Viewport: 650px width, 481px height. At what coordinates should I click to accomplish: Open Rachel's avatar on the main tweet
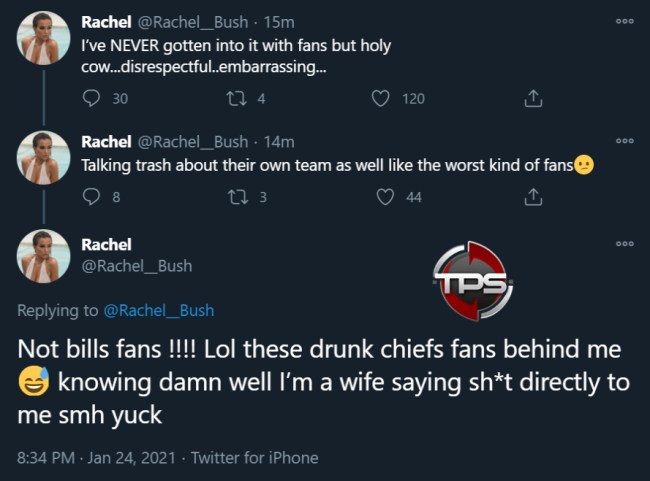click(43, 257)
